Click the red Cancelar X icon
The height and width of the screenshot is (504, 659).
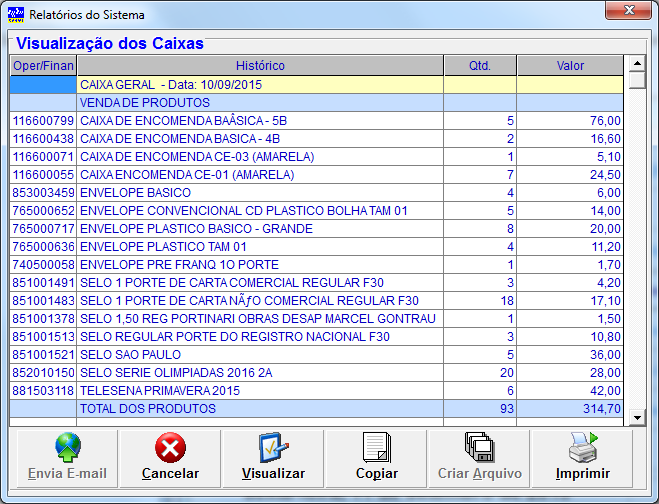click(170, 447)
